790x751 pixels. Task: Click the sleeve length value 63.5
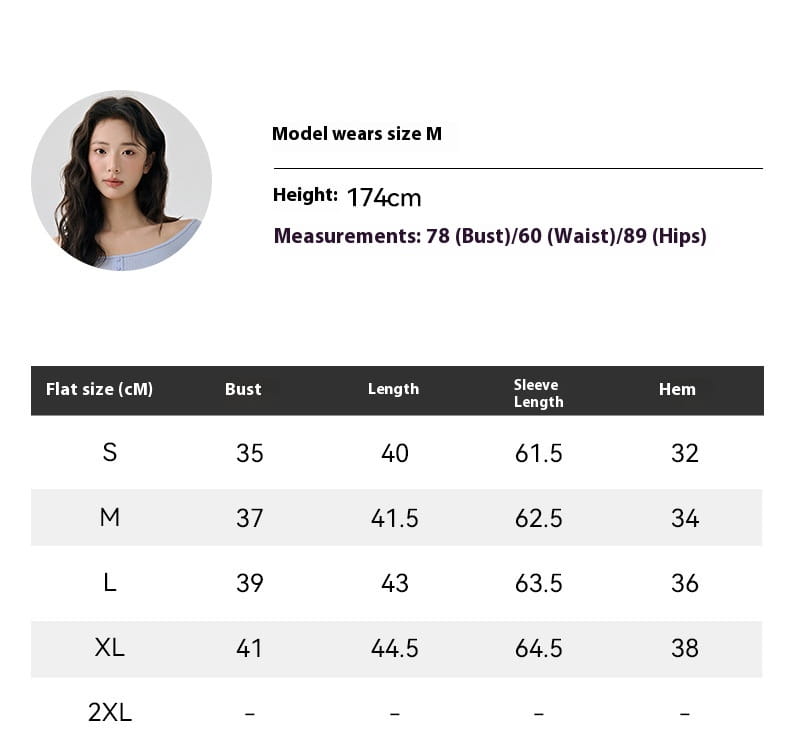coord(539,583)
